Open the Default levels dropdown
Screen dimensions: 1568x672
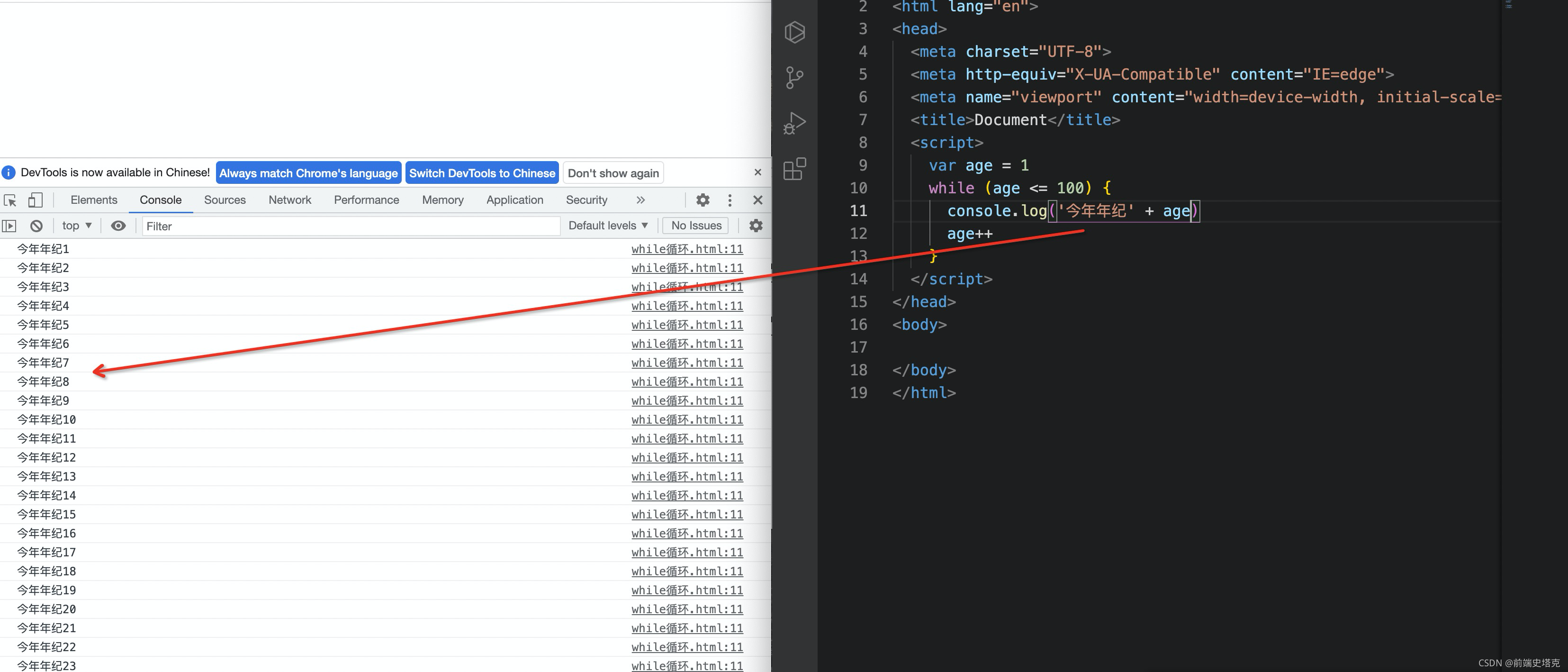[607, 226]
